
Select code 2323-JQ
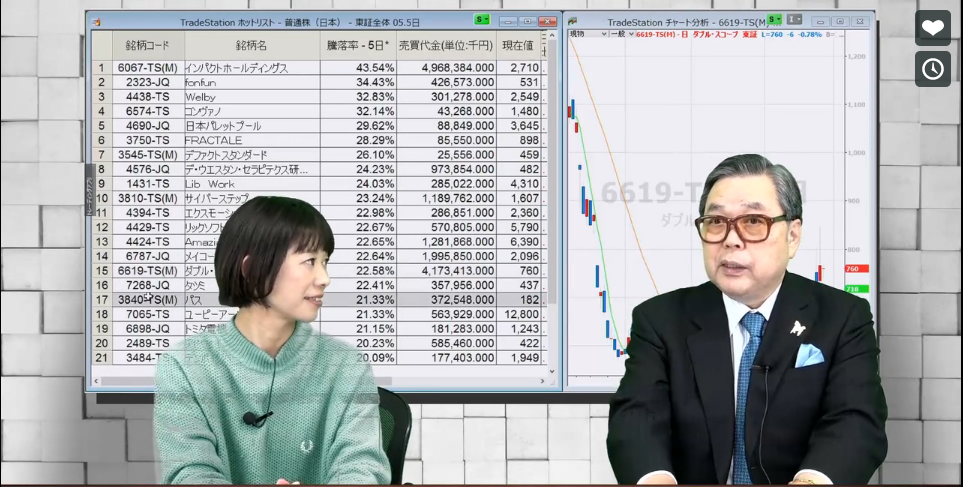point(147,82)
